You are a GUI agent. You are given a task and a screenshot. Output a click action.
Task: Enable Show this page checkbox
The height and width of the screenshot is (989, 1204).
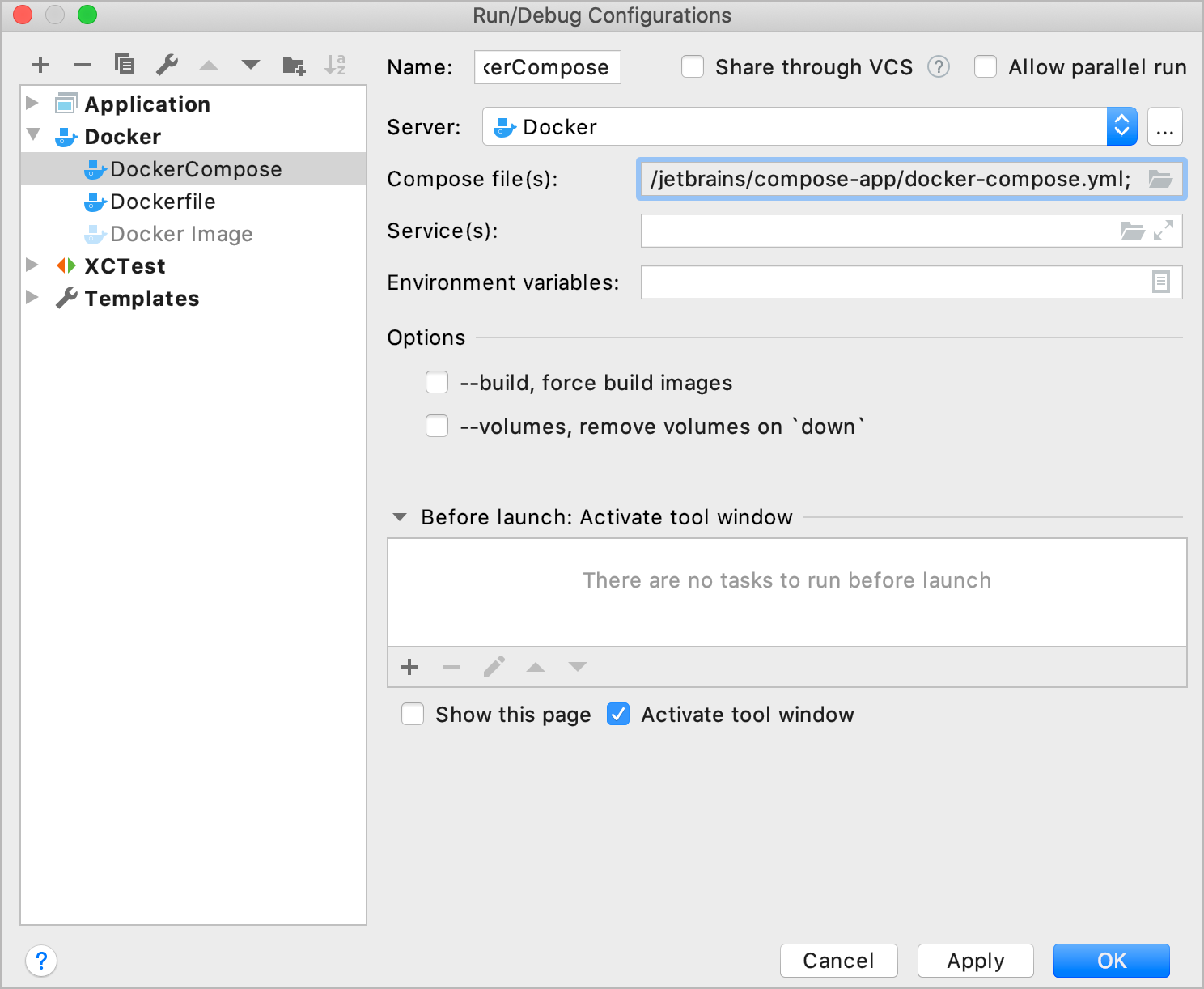[x=413, y=714]
